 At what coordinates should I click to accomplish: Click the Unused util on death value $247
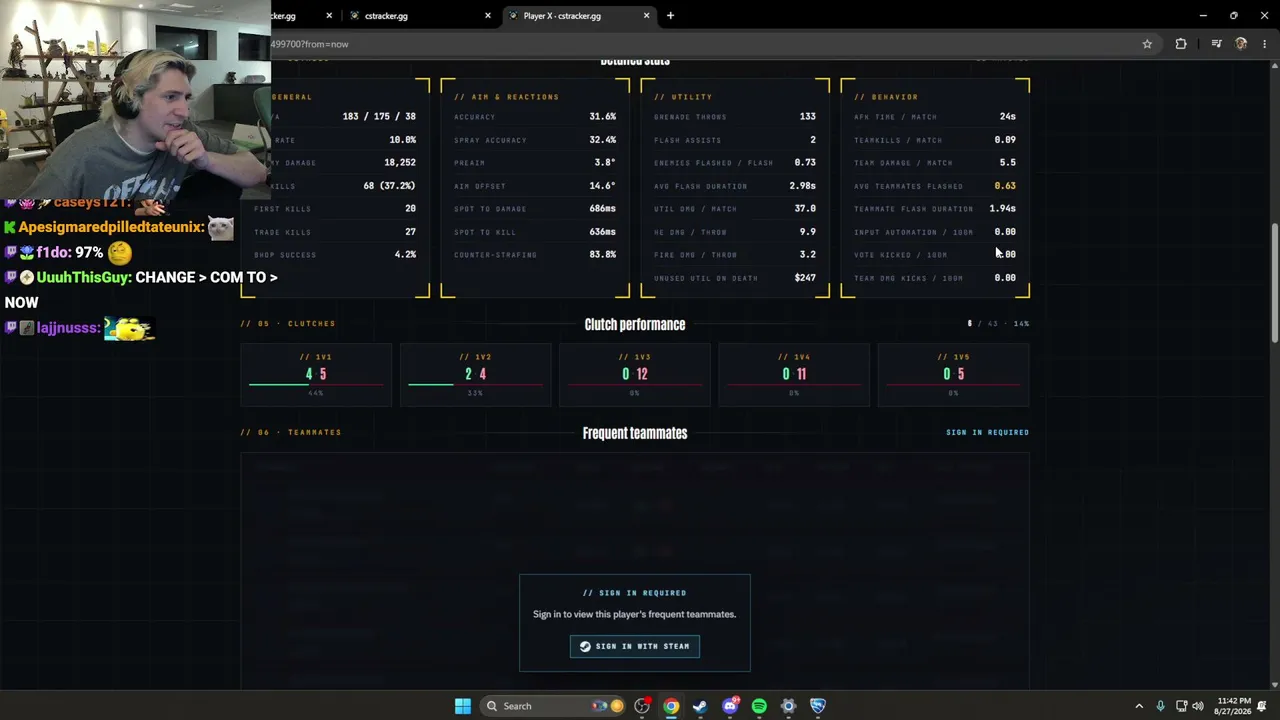point(805,278)
